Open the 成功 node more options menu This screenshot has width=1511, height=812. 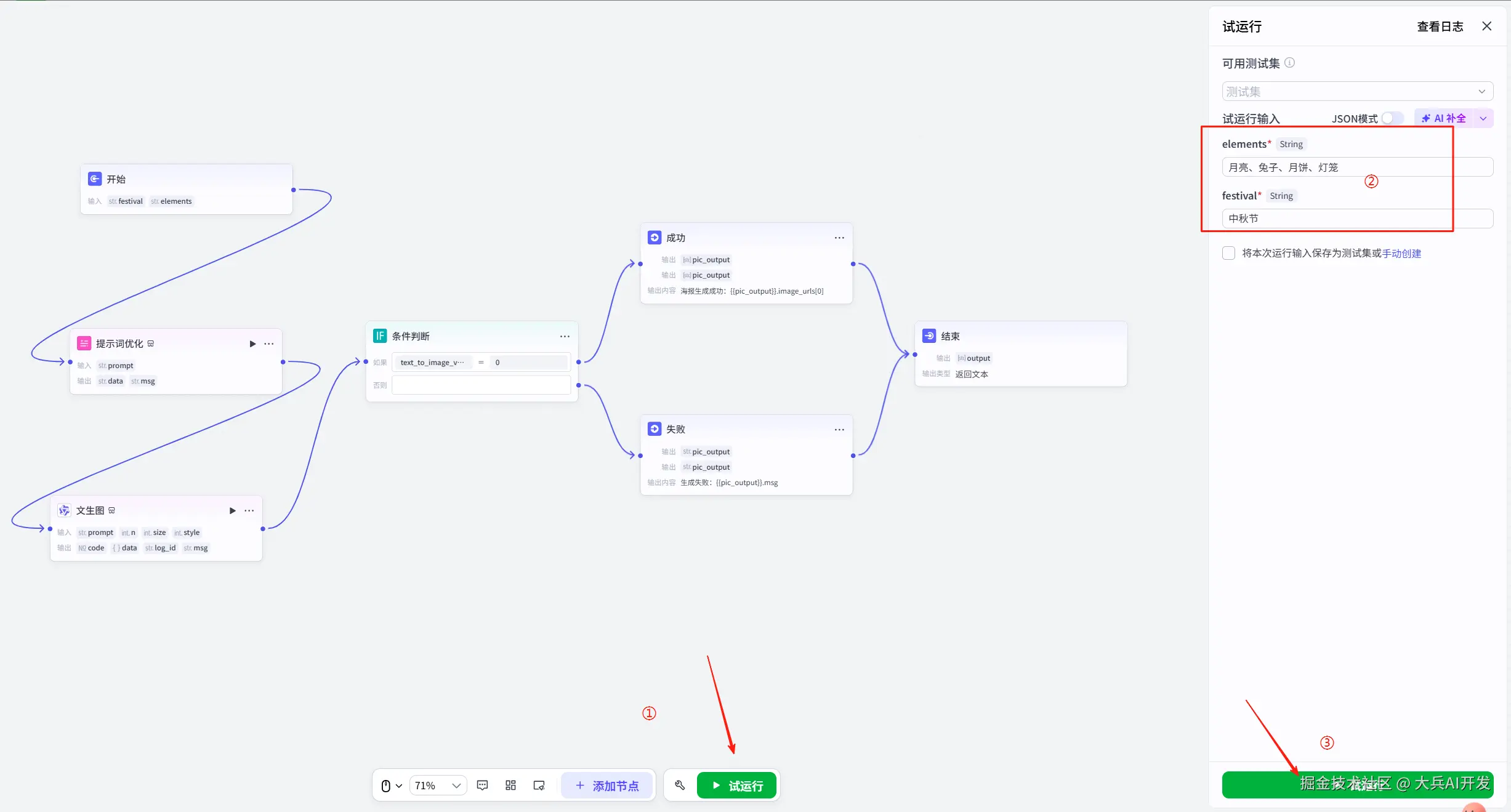tap(839, 238)
